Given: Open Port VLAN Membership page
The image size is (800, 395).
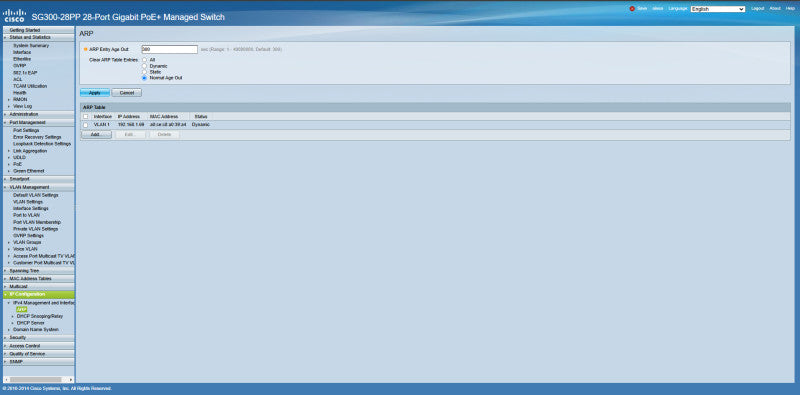Looking at the screenshot, I should click(x=37, y=223).
